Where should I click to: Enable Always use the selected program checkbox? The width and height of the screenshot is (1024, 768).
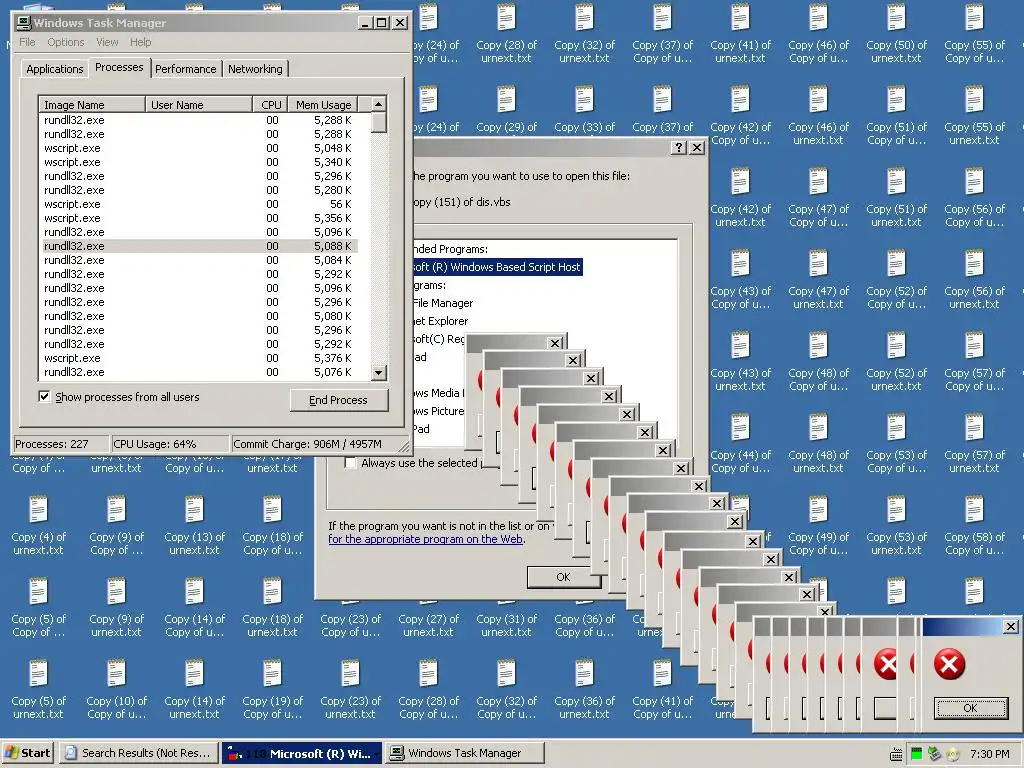(351, 462)
